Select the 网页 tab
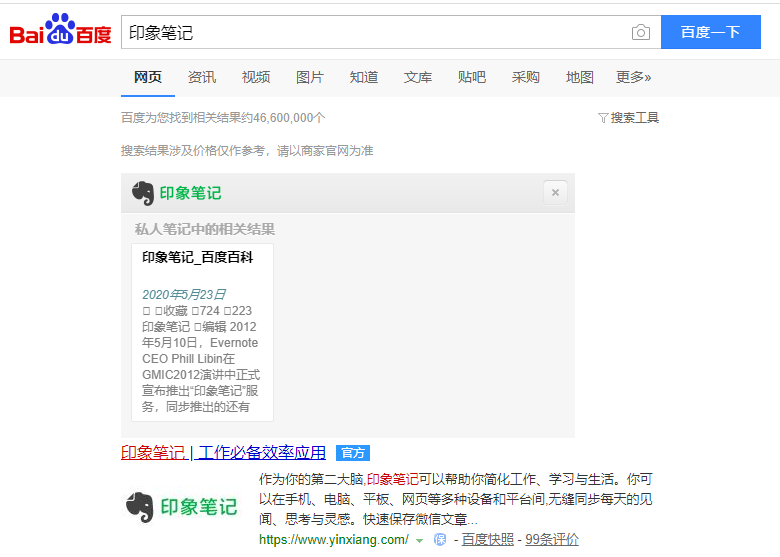 (x=148, y=77)
